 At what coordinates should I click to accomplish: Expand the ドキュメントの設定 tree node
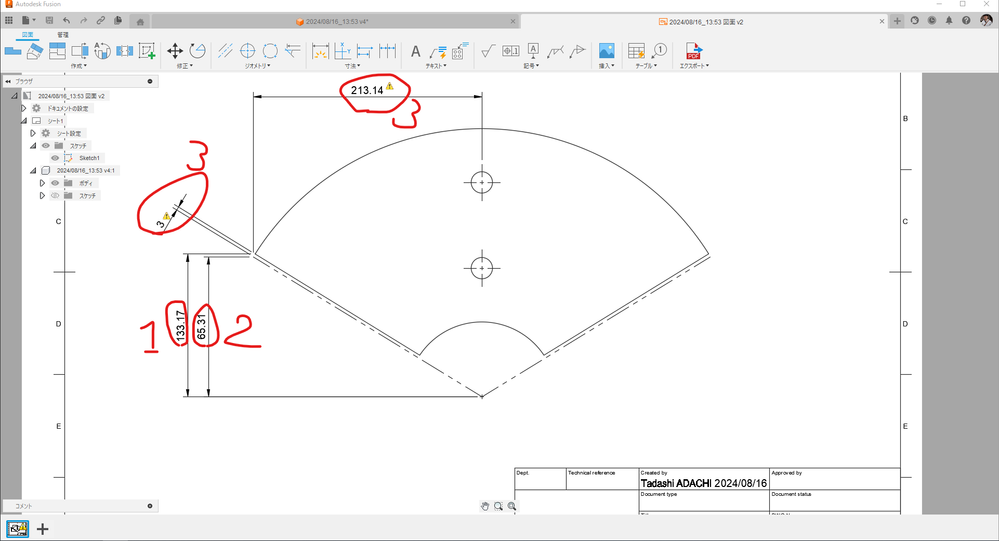pos(24,108)
